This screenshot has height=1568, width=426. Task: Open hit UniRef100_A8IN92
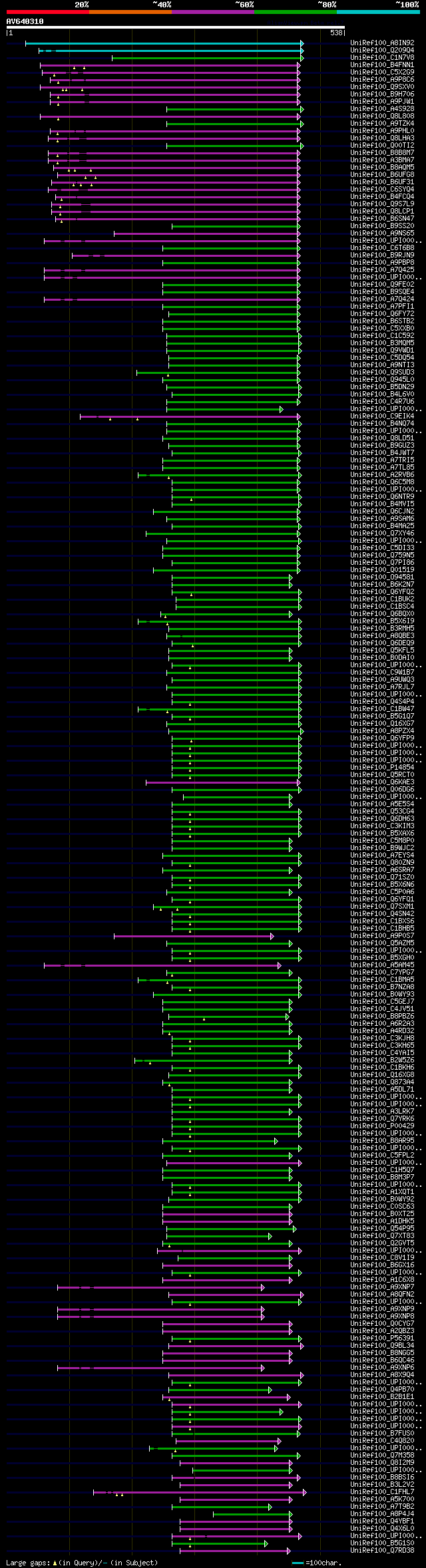coord(382,43)
